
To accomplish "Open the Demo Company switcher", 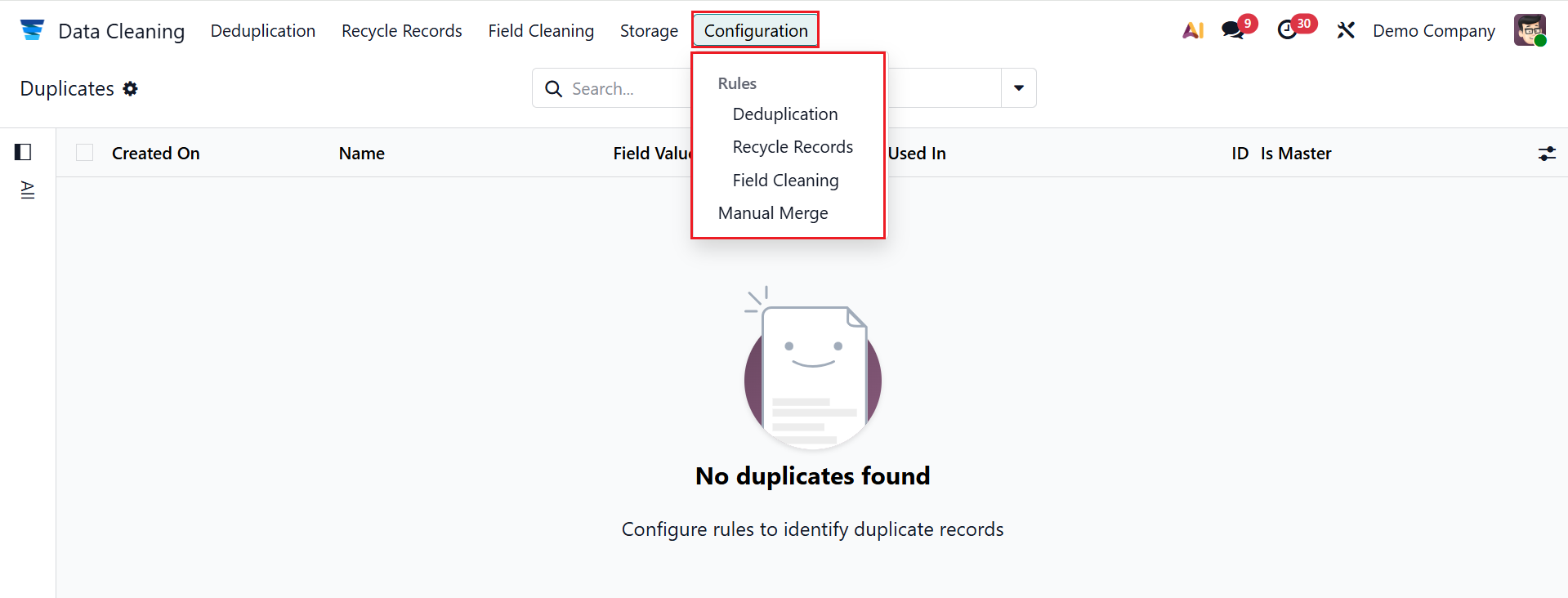I will [1433, 30].
